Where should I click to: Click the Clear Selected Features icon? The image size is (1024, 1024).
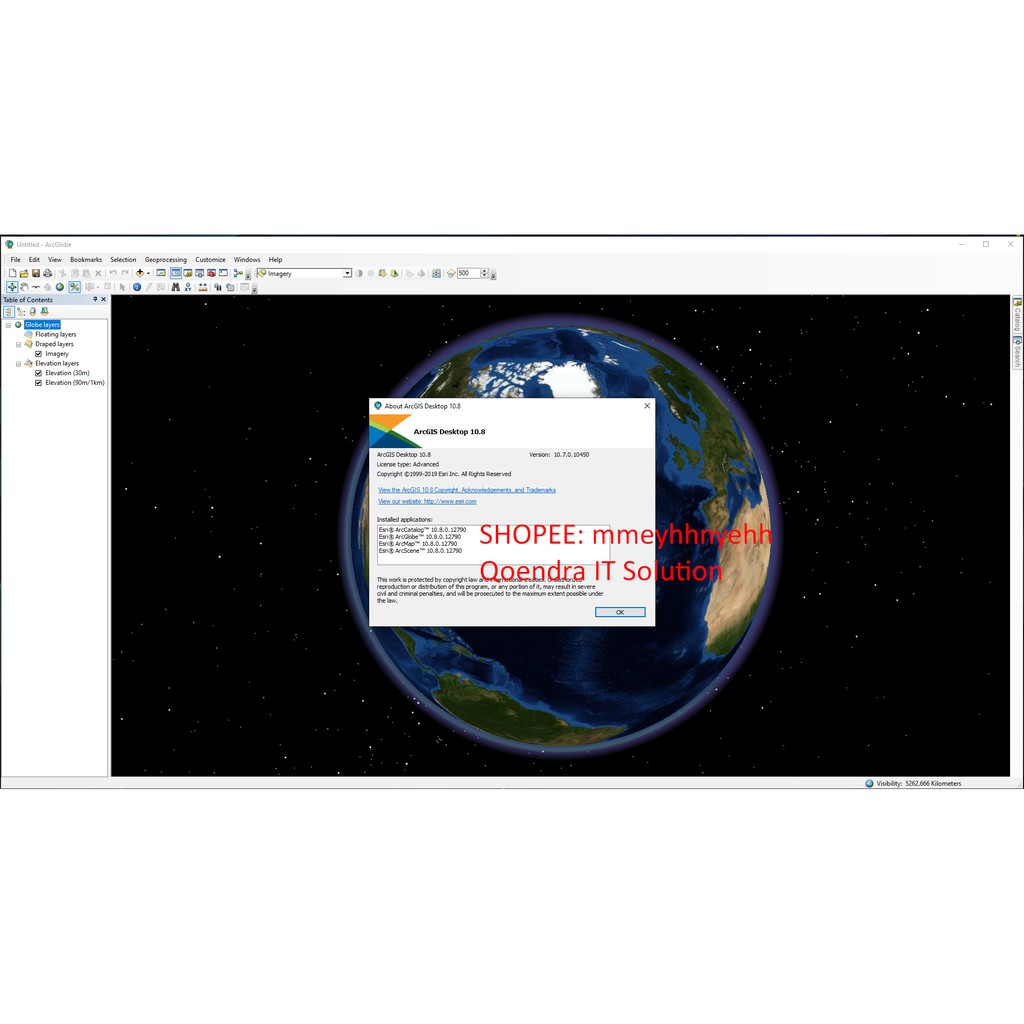[x=108, y=286]
